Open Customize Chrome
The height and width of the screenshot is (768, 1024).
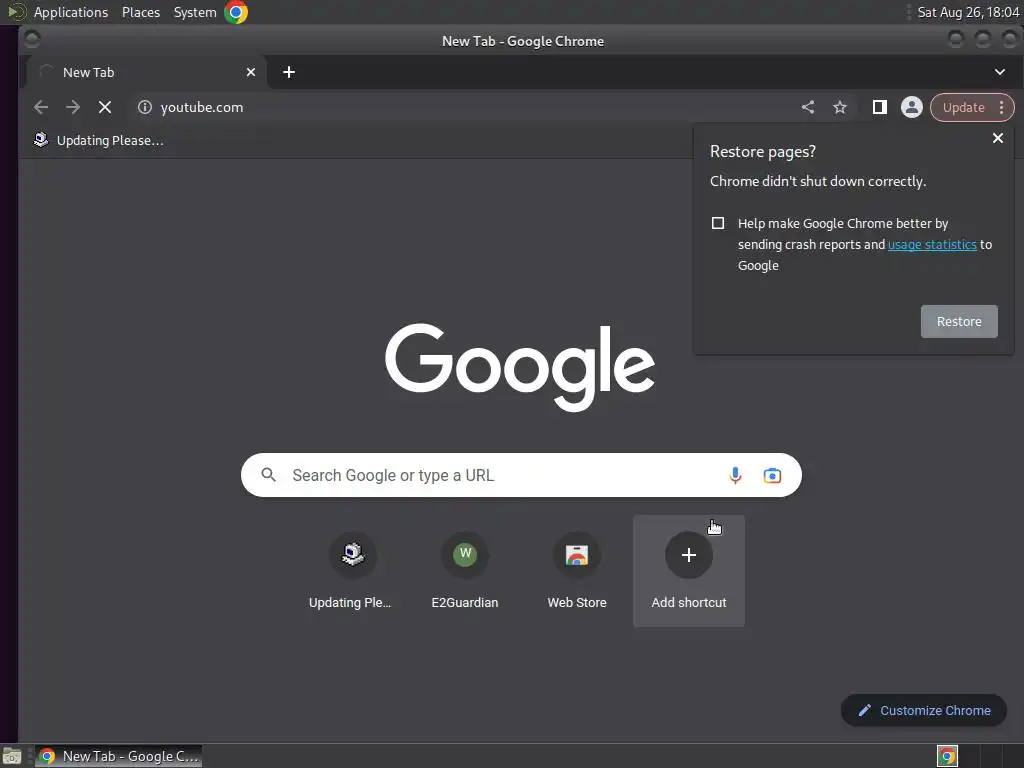(x=923, y=711)
